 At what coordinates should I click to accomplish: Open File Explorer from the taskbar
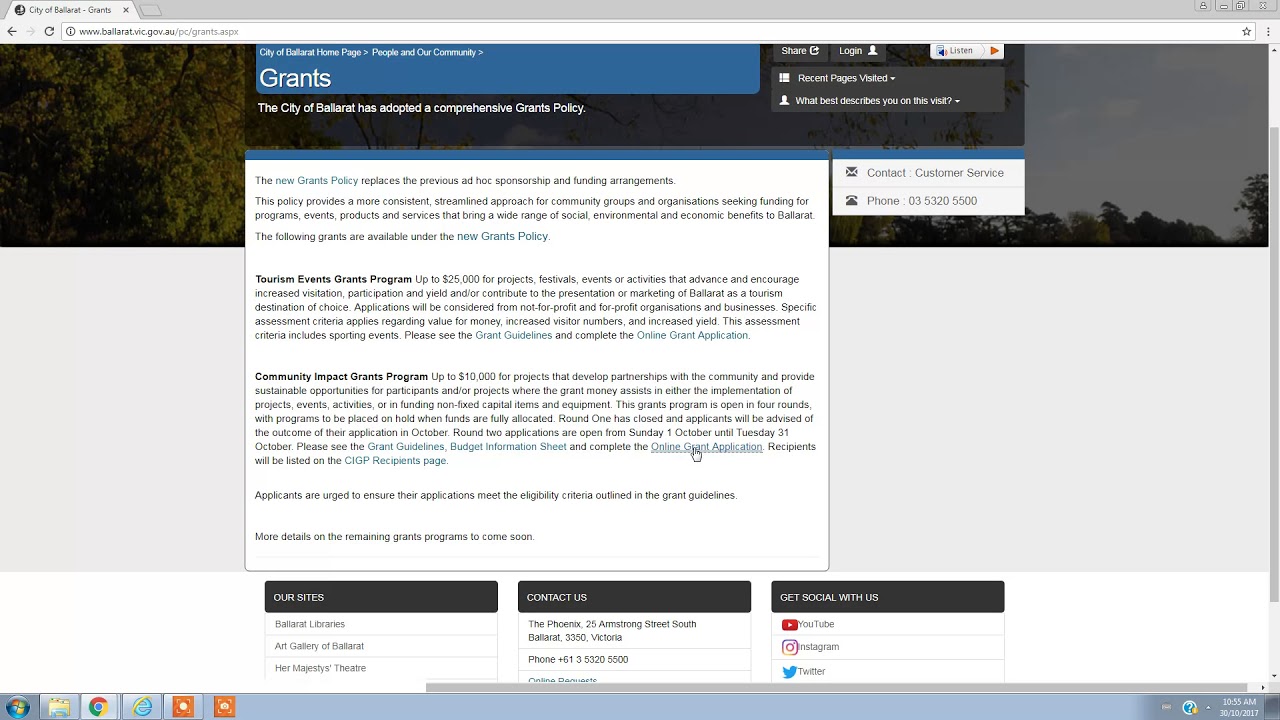[x=59, y=707]
